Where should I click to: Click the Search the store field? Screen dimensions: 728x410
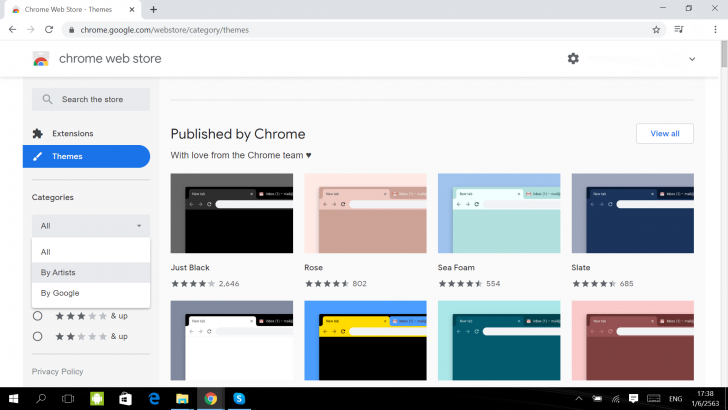[x=91, y=99]
